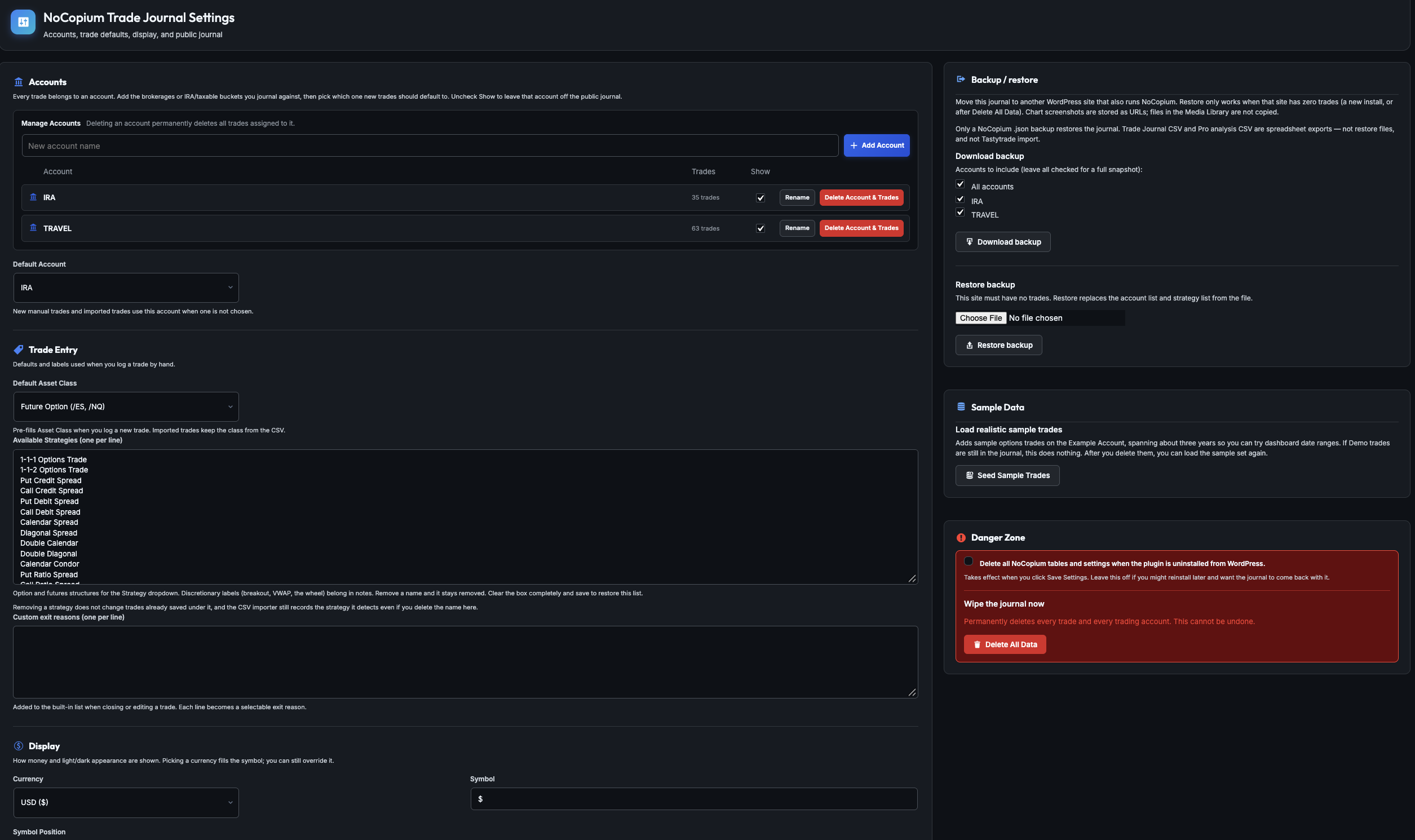Delete the TRAVEL account and trades
This screenshot has width=1415, height=840.
pos(861,228)
